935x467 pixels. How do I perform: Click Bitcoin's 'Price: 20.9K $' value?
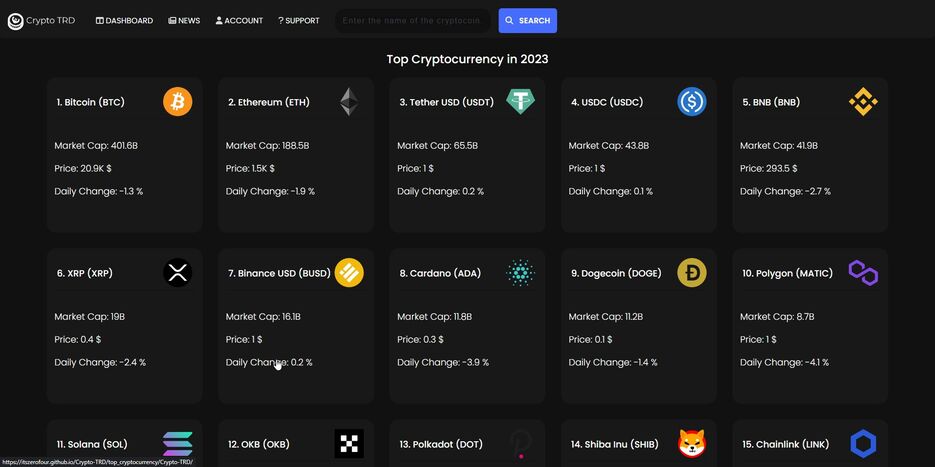click(x=85, y=169)
